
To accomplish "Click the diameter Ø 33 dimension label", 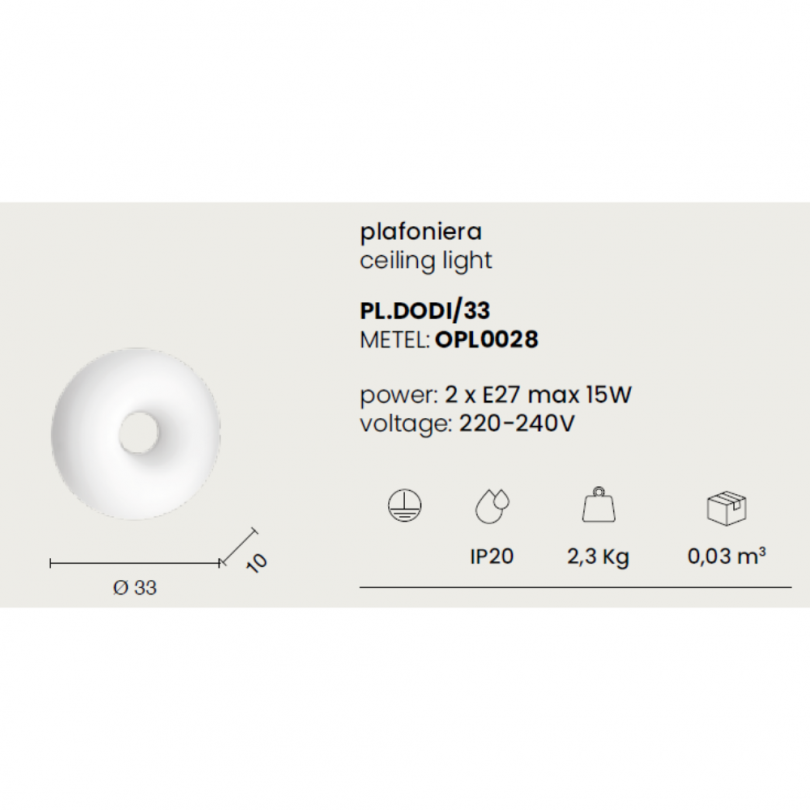I will click(135, 588).
